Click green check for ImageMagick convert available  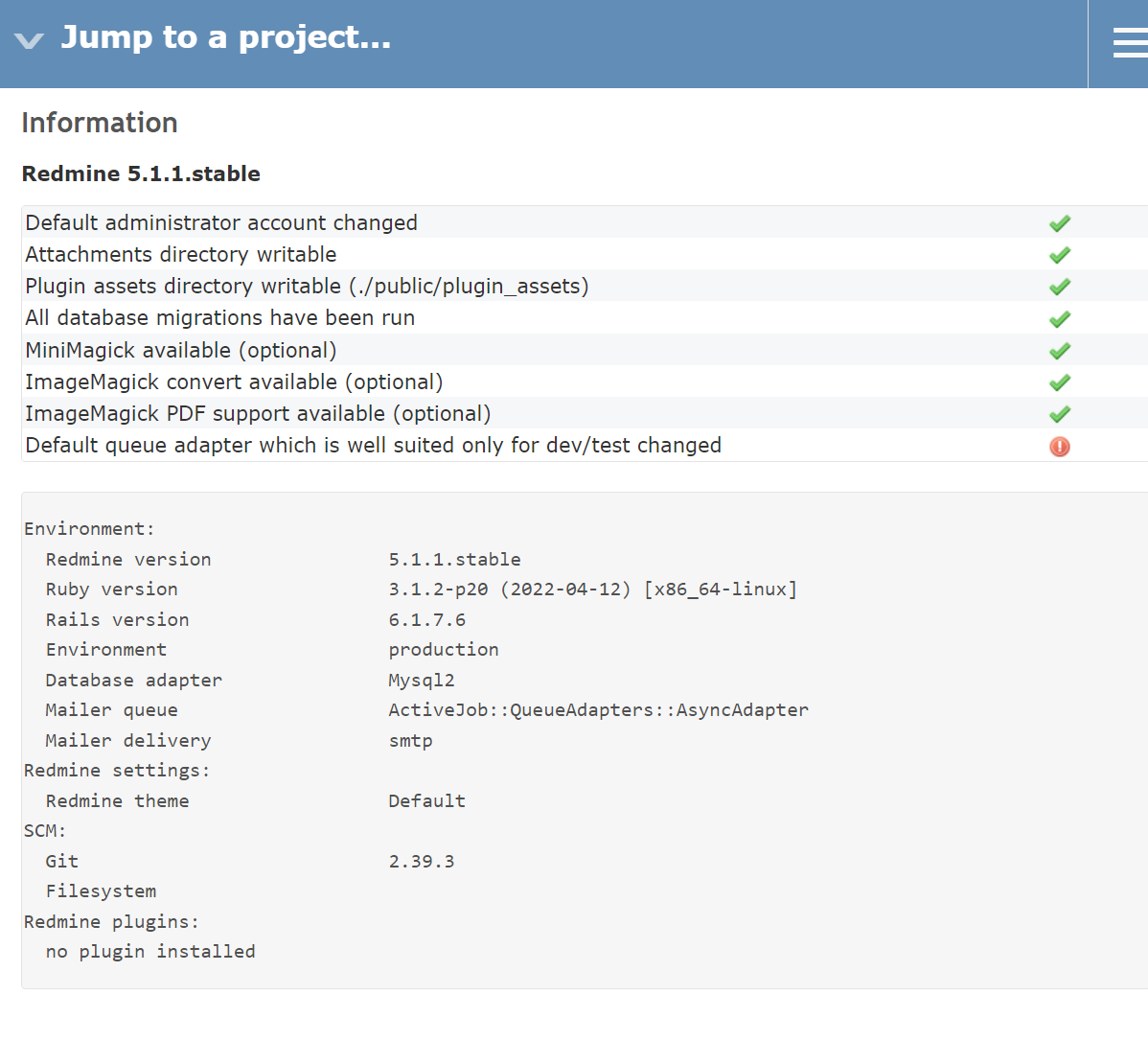[1060, 382]
